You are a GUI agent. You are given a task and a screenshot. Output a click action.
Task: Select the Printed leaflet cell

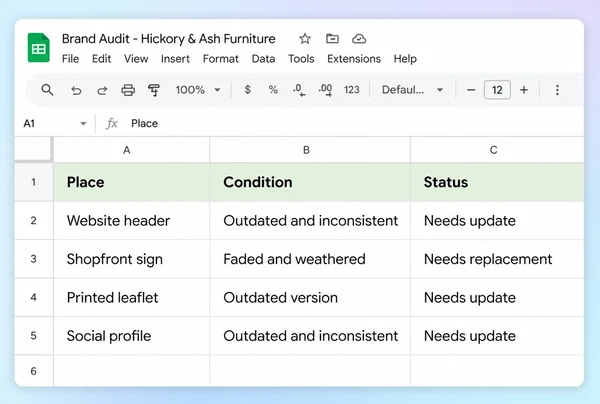131,298
